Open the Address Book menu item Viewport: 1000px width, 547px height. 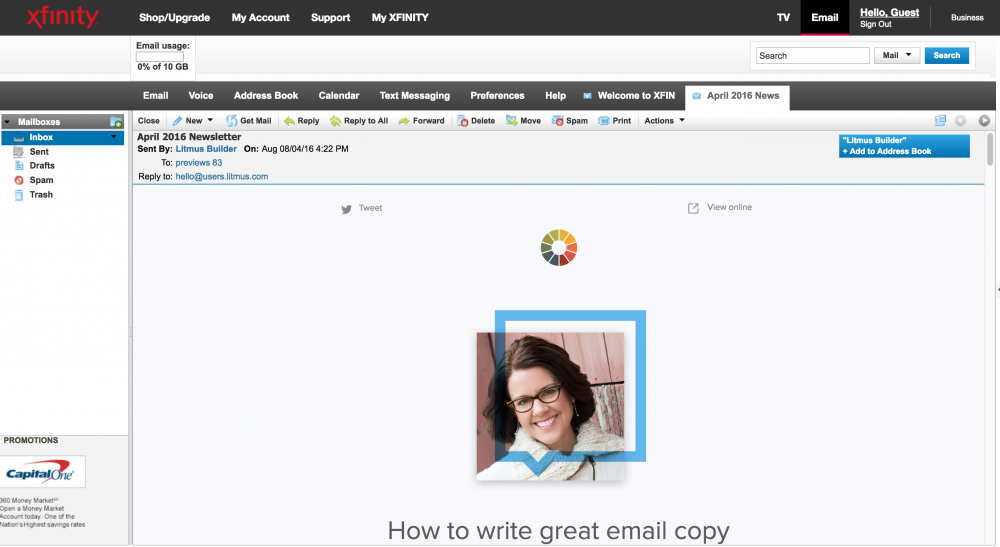266,96
